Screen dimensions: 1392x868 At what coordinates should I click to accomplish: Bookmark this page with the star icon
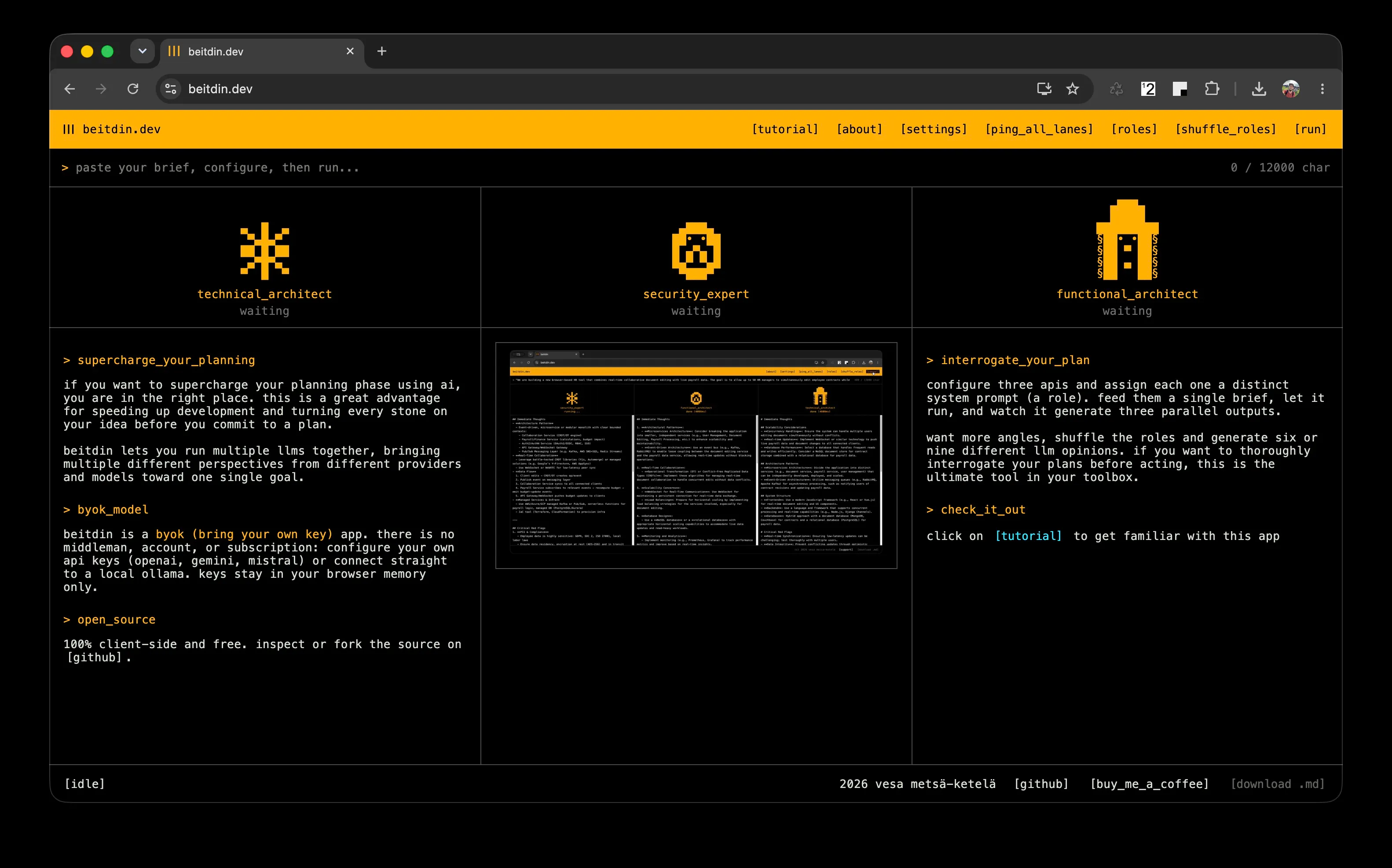1072,89
